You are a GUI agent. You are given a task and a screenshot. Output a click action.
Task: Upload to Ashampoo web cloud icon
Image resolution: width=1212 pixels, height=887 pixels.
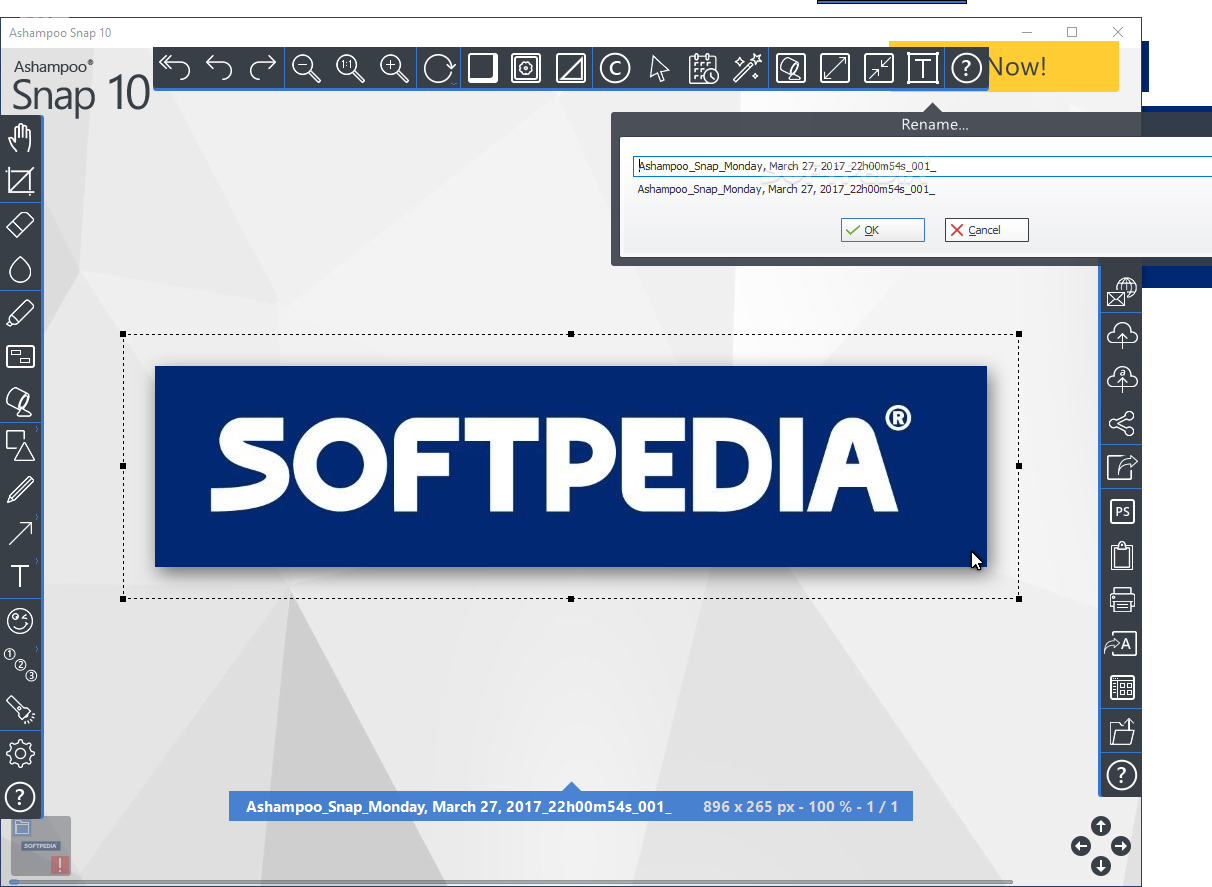[x=1122, y=379]
